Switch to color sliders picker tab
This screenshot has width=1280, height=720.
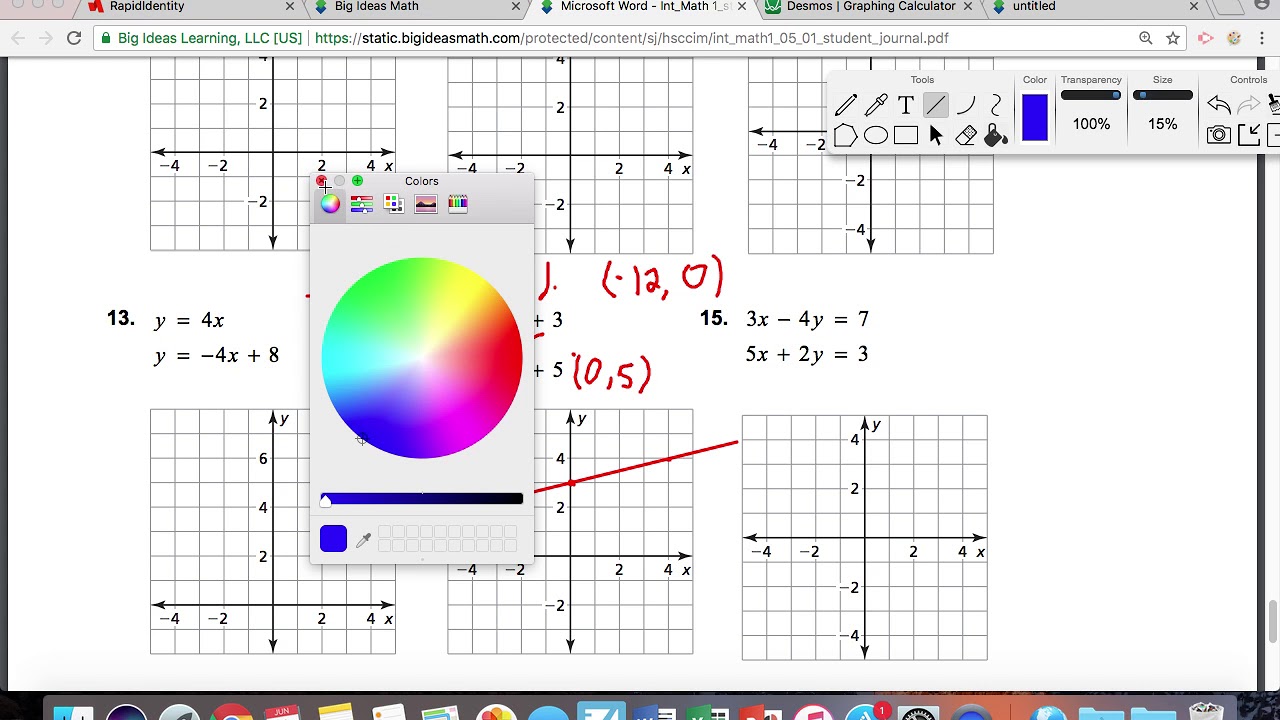[362, 204]
